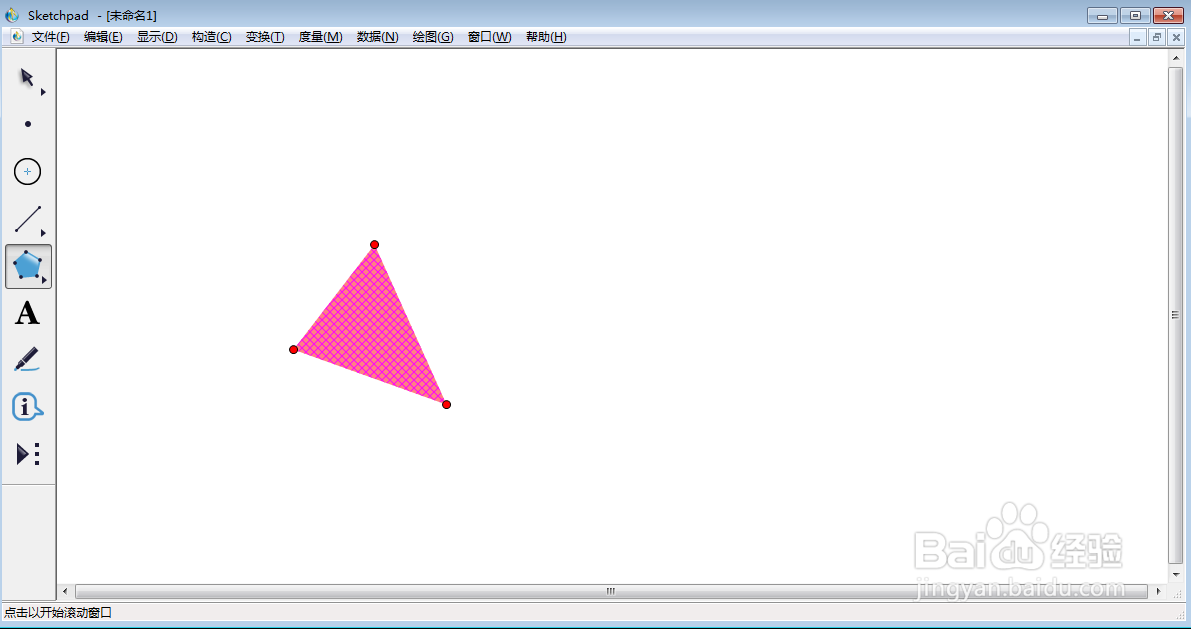Open the 构造(C) menu
Screen dimensions: 1191x629
[211, 36]
